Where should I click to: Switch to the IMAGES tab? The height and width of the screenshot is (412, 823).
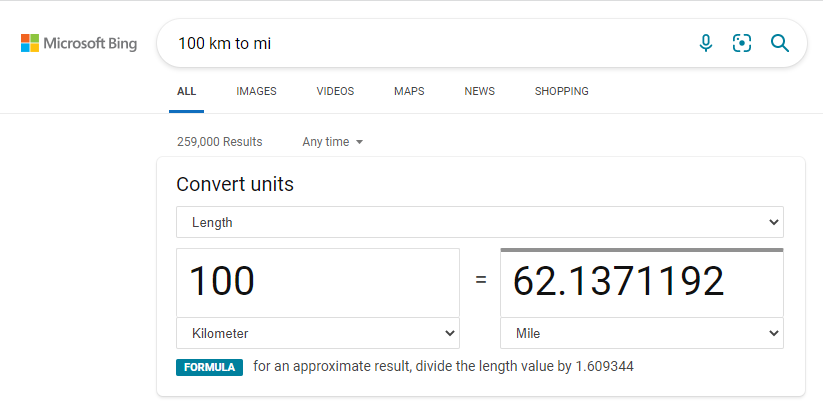(256, 91)
